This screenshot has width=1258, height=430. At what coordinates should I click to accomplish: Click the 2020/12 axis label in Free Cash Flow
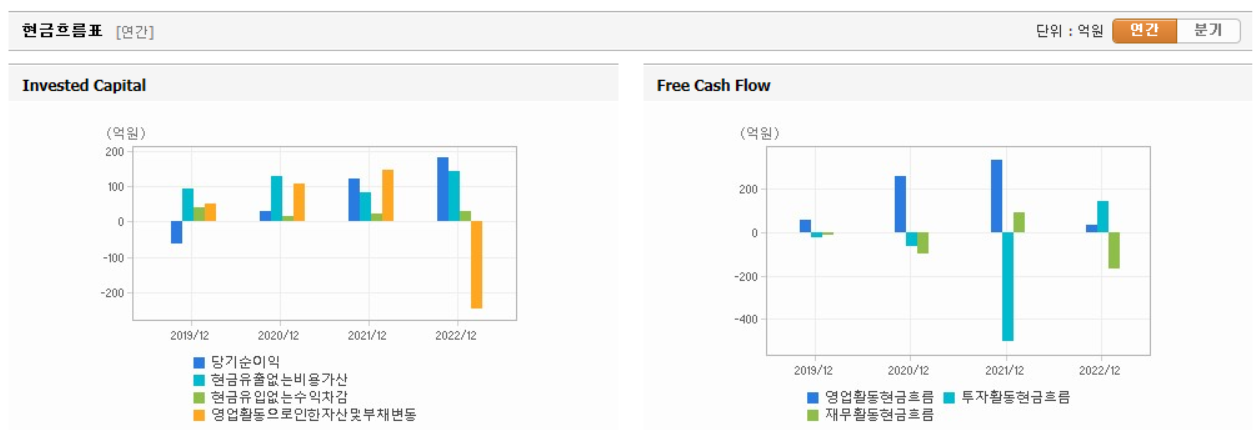point(910,369)
